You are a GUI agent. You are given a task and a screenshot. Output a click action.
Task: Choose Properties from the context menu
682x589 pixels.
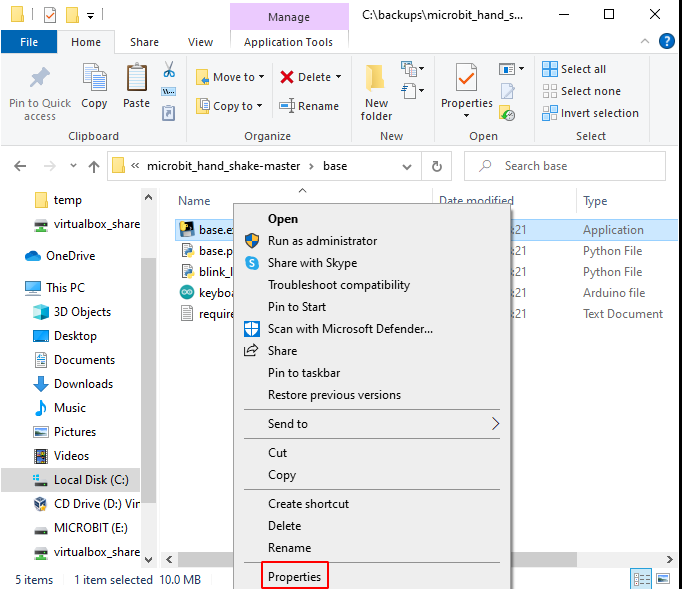[294, 577]
